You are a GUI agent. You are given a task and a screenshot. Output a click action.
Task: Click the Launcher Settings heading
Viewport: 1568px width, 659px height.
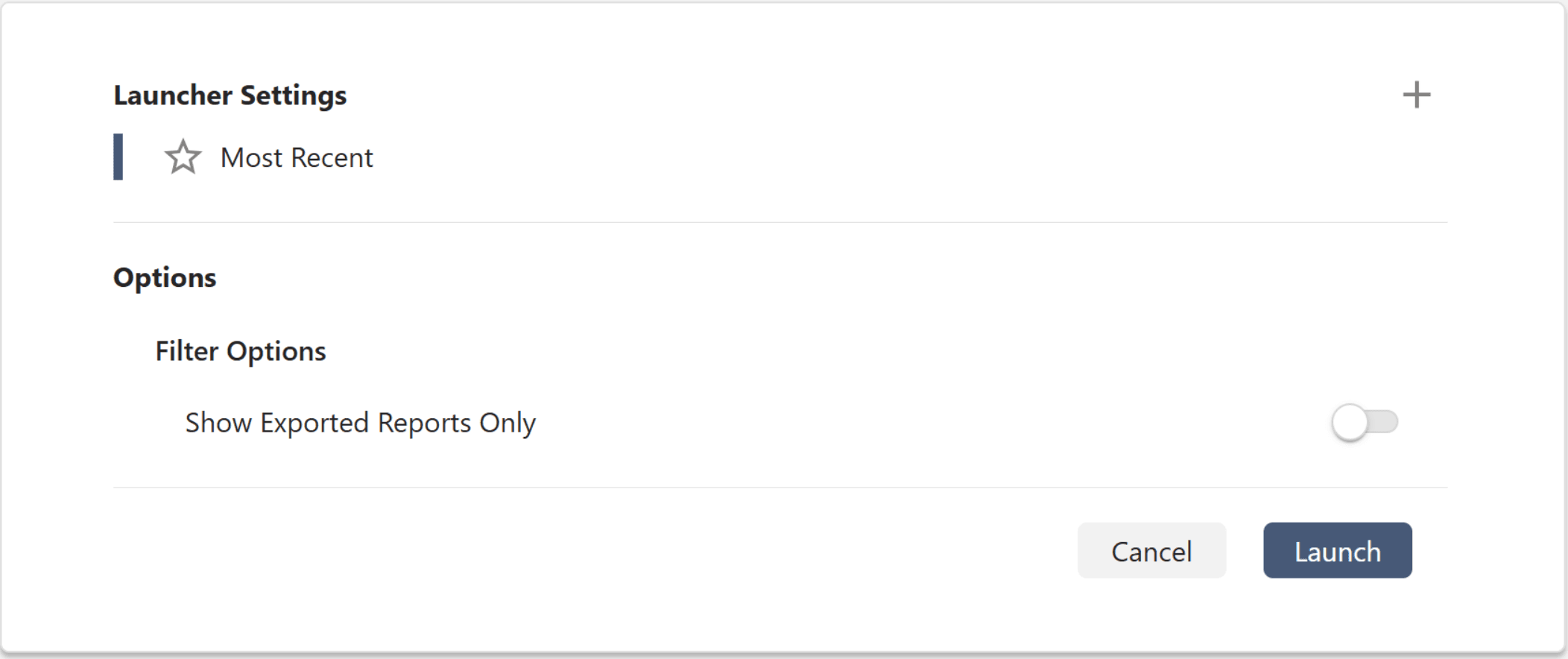[x=230, y=95]
